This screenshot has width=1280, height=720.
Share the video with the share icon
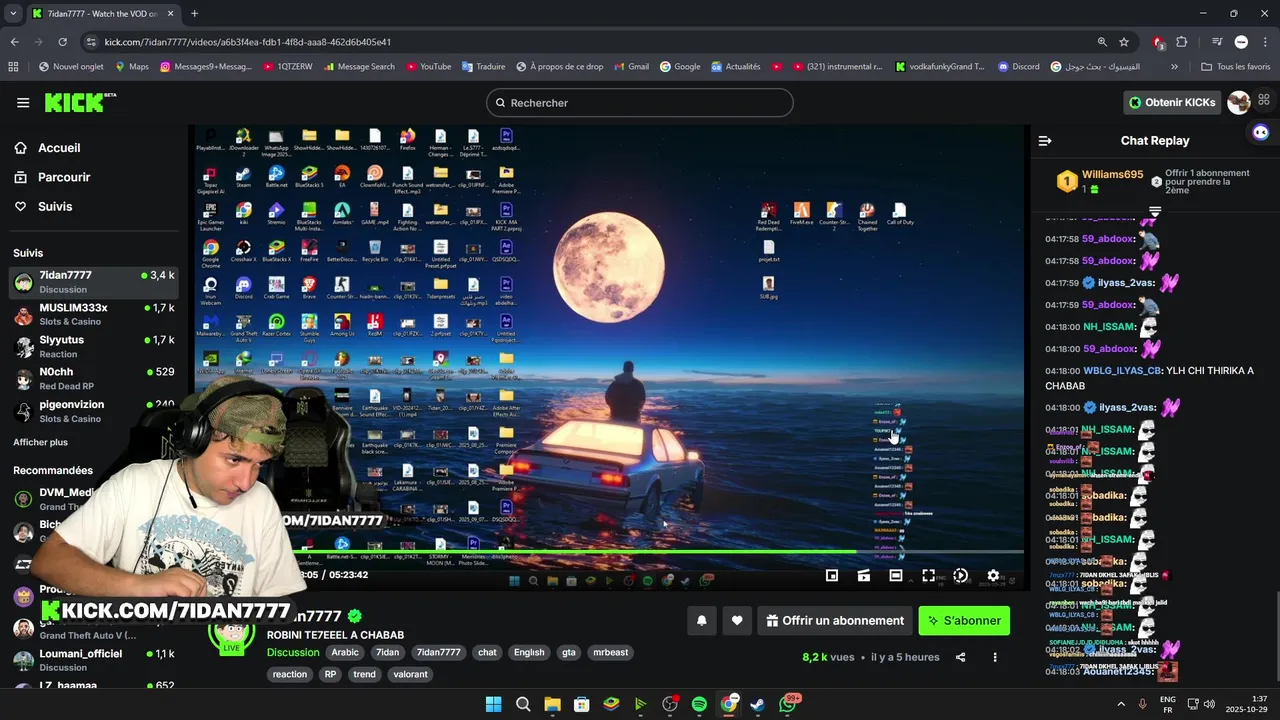(961, 657)
